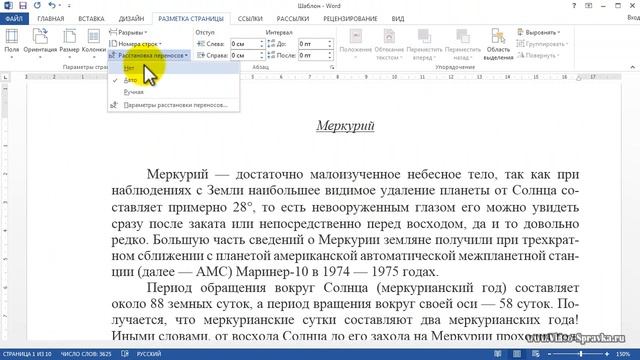
Task: Click СТРАНИЦА 1 ИЗ 10 status indicator
Action: (27, 354)
